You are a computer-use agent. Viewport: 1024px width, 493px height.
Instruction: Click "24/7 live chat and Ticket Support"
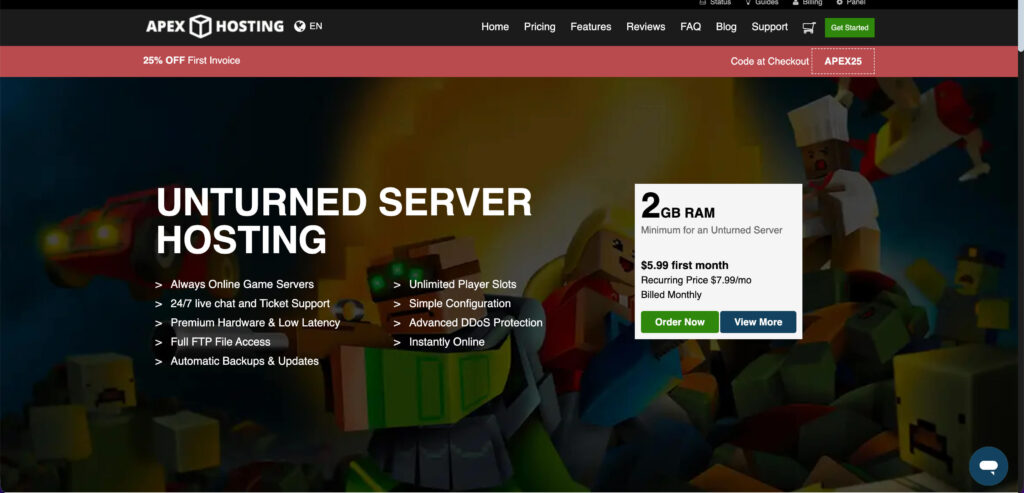tap(250, 304)
